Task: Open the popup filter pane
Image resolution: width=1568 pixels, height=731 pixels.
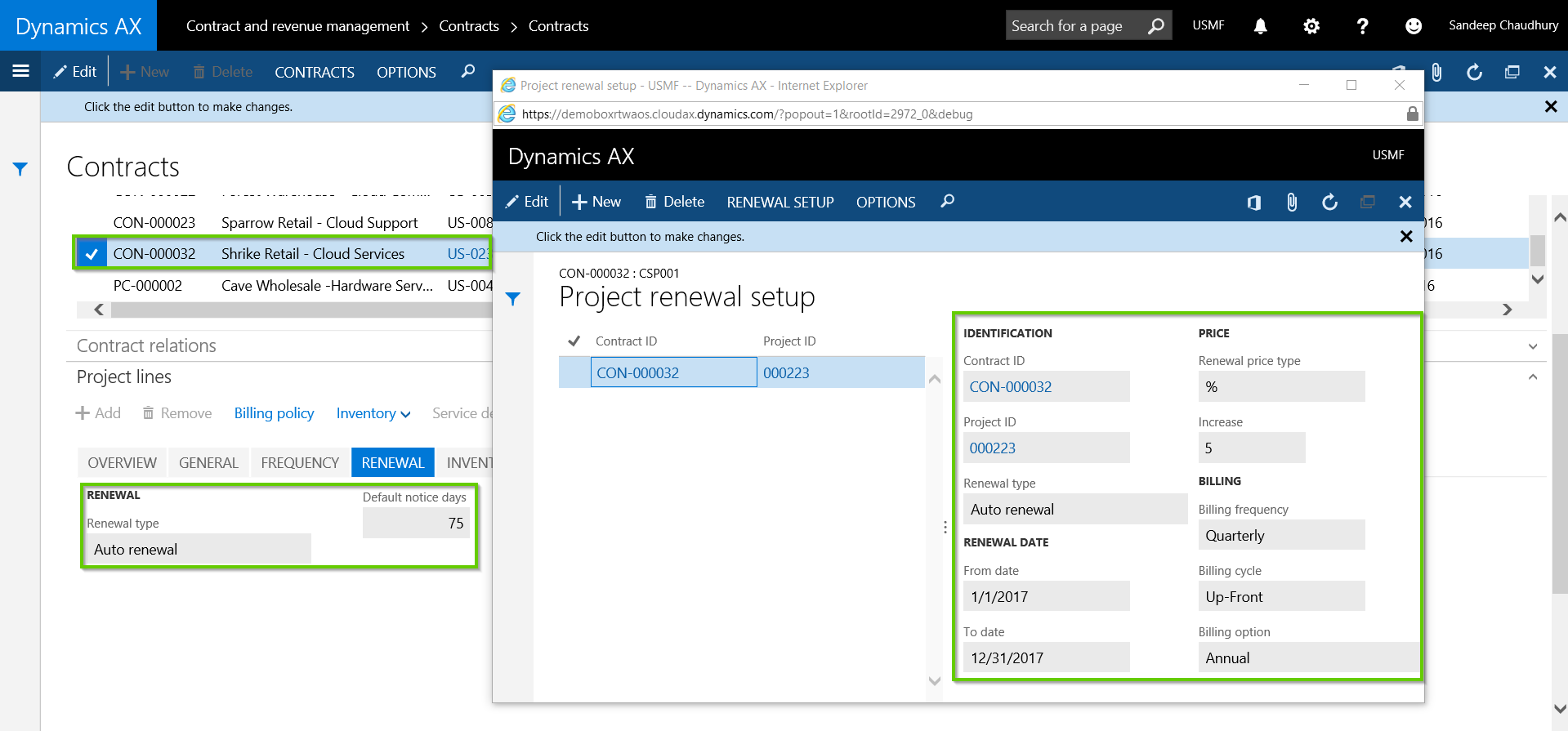Action: [513, 299]
